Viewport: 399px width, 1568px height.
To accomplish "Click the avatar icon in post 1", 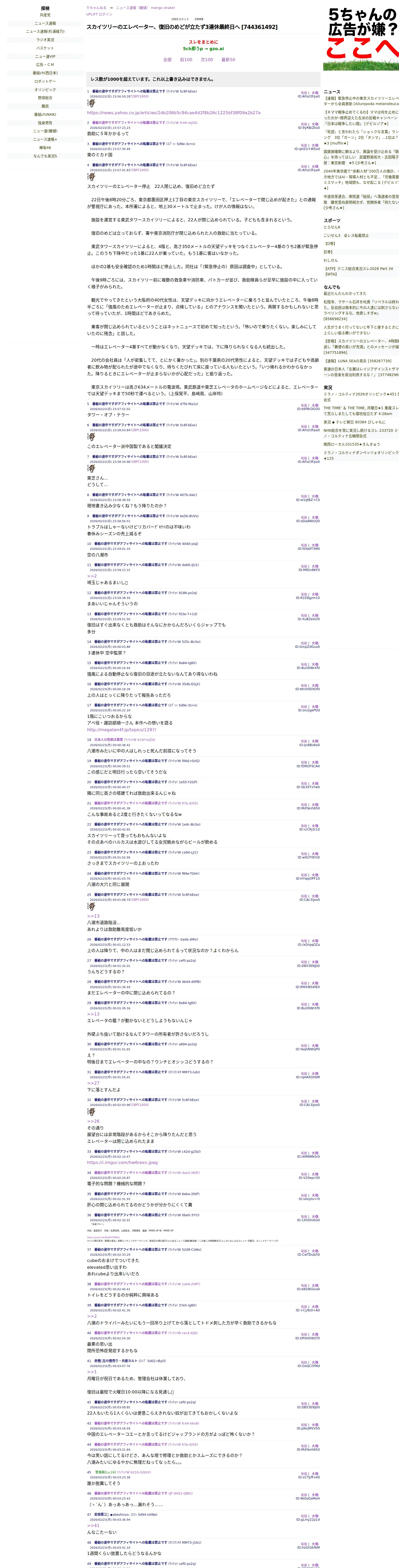I will click(91, 103).
